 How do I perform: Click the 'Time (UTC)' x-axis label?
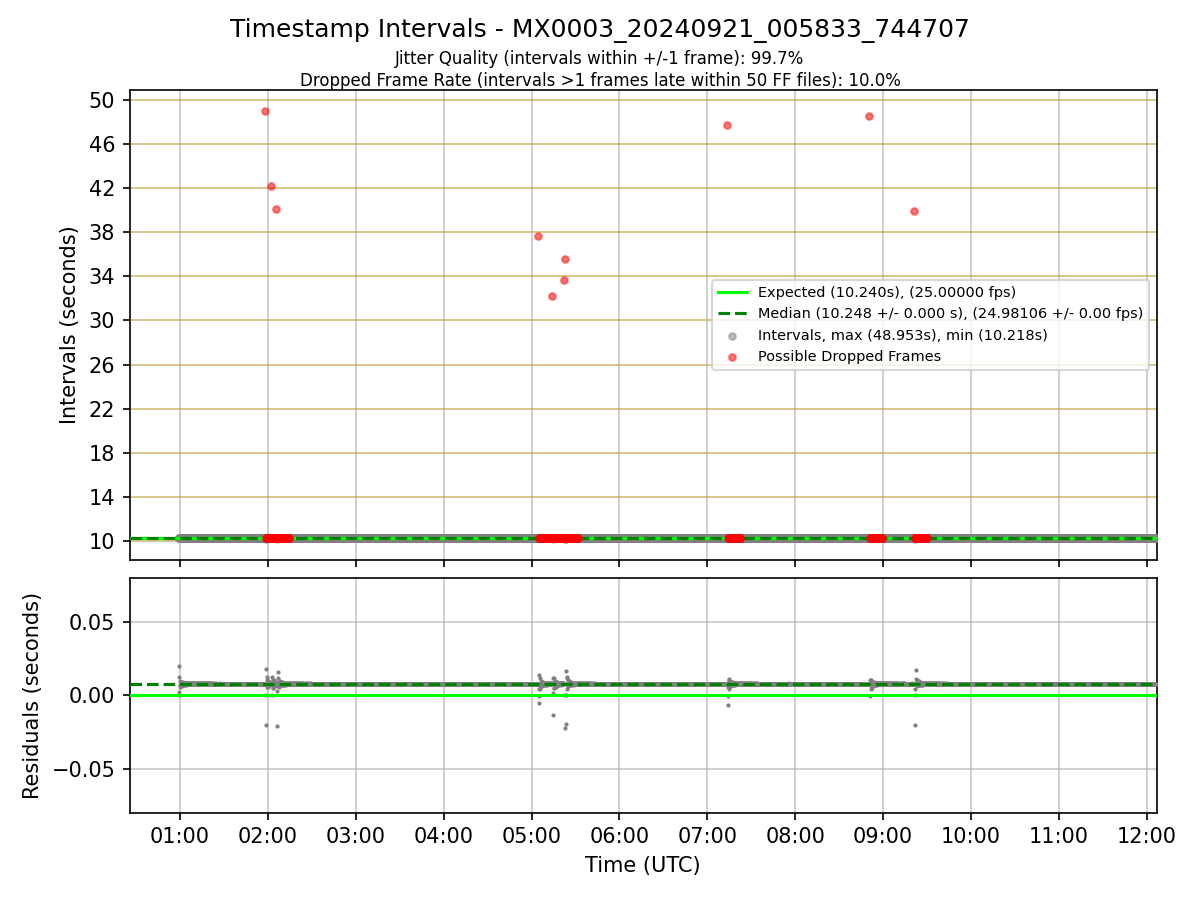point(642,865)
